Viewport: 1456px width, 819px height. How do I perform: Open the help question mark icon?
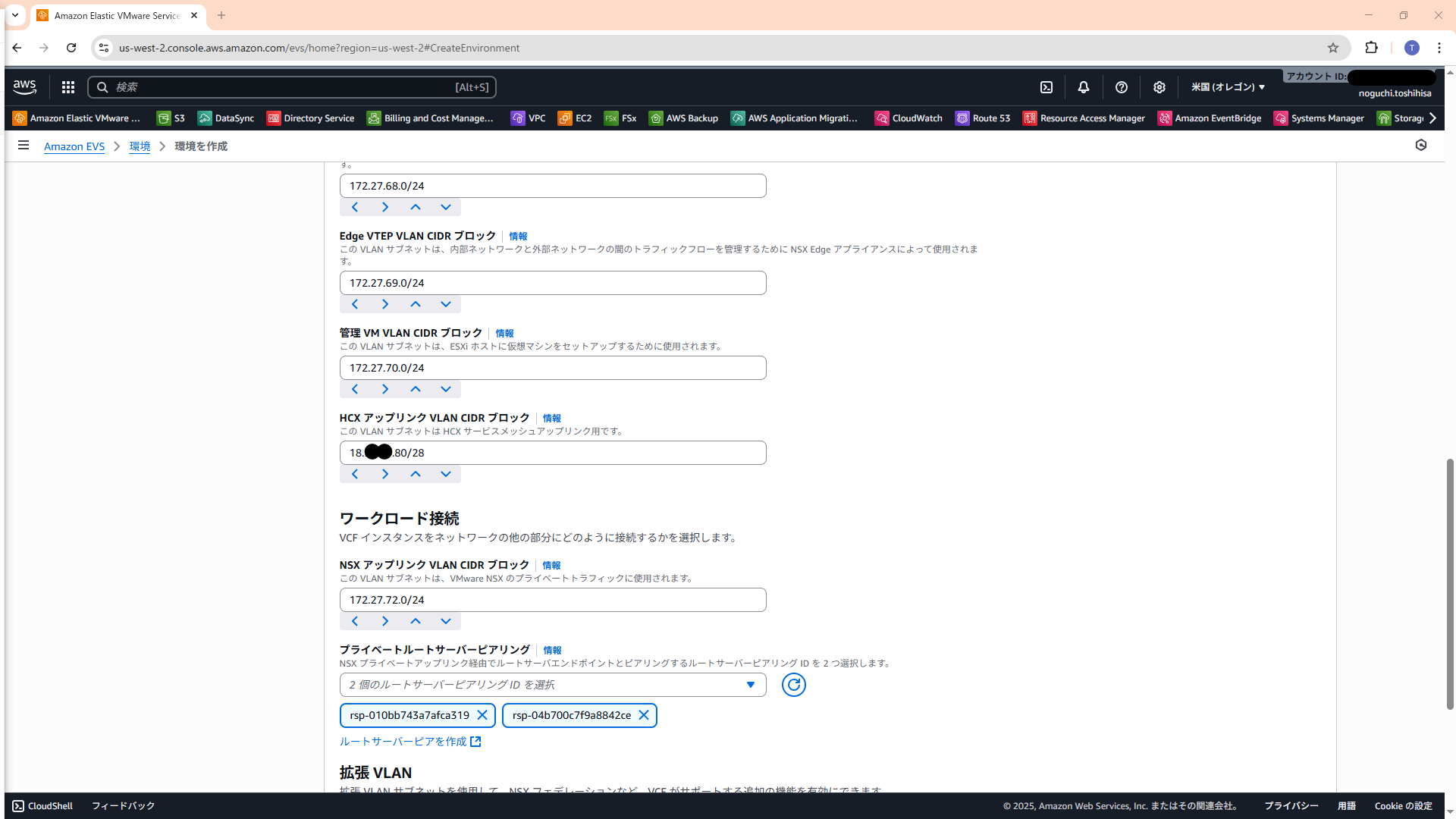(x=1122, y=87)
